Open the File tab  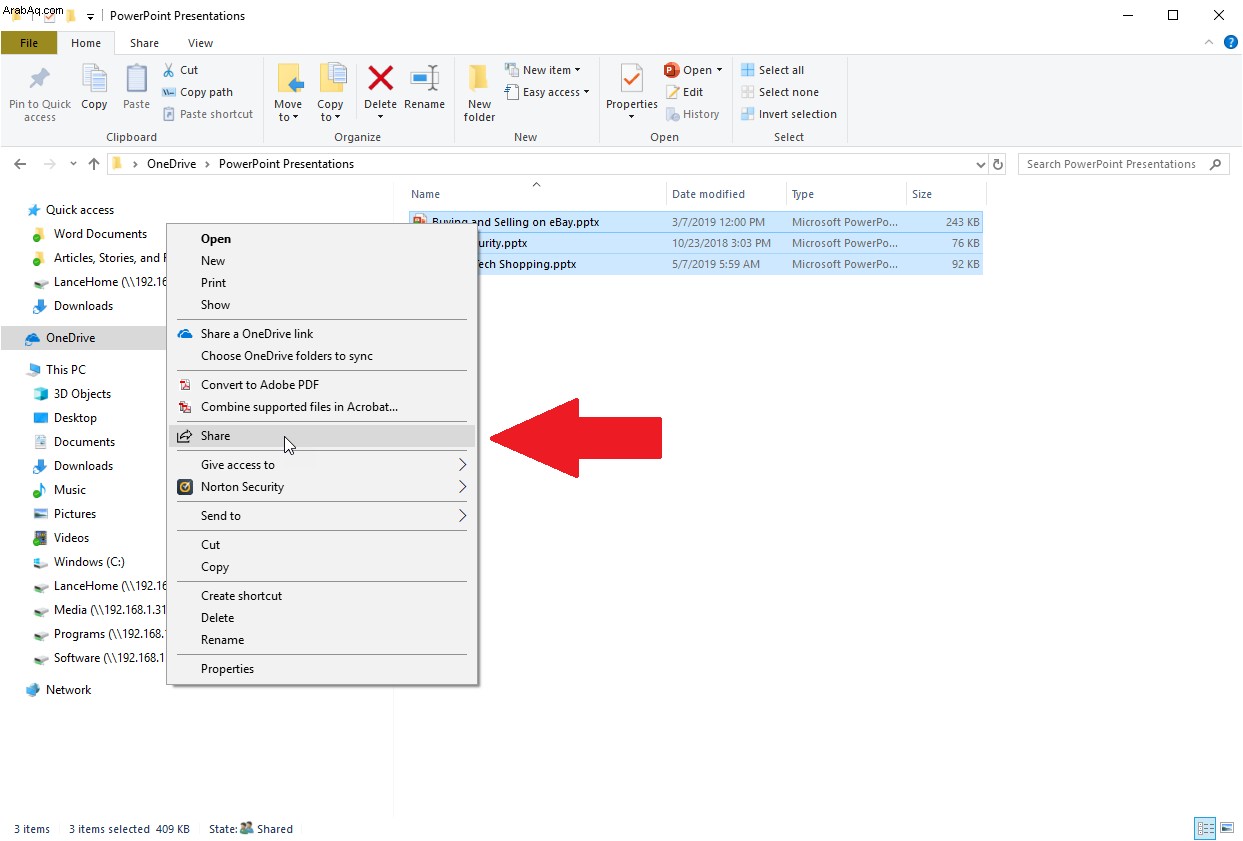[29, 43]
